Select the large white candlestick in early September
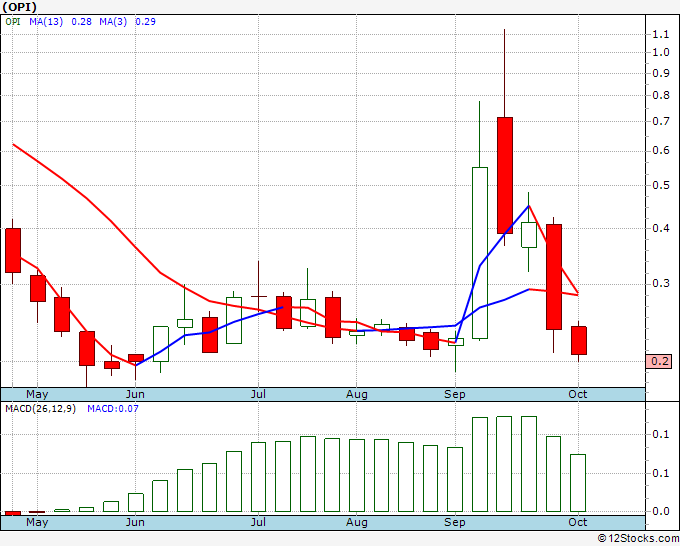Viewport: 680px width, 546px height. tap(480, 252)
